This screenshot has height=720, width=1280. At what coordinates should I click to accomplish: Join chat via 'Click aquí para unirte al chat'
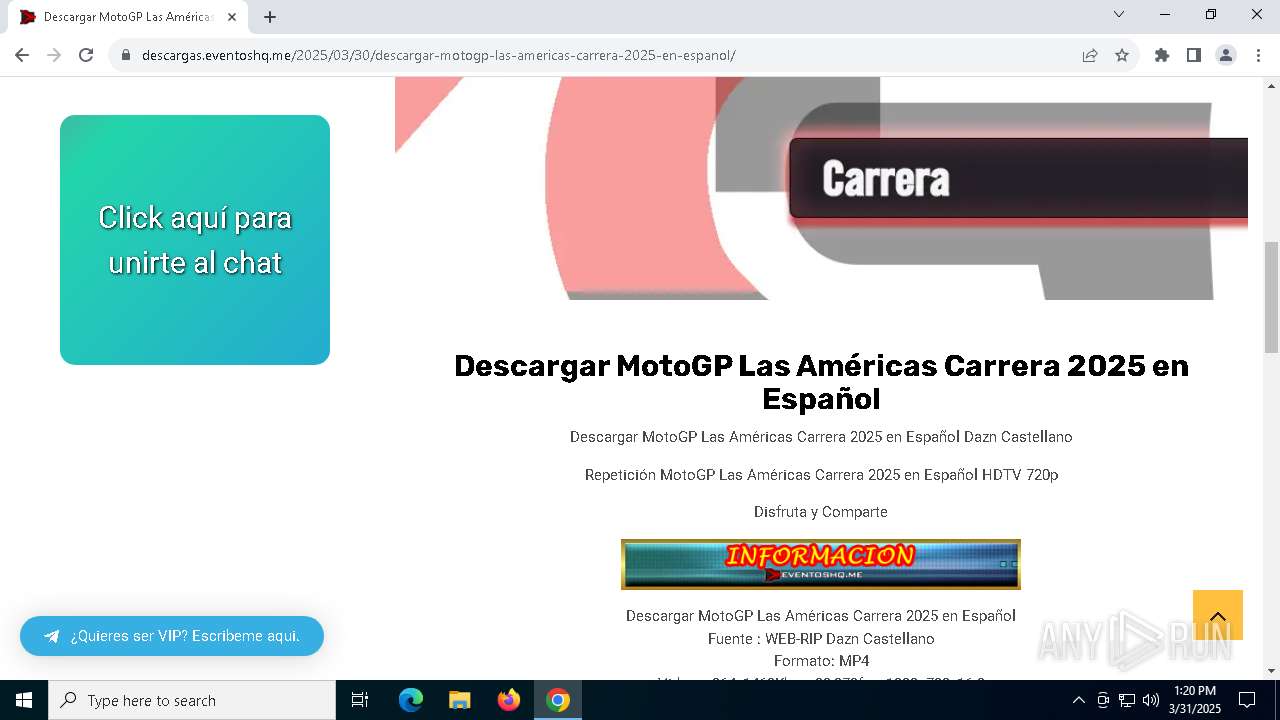195,240
